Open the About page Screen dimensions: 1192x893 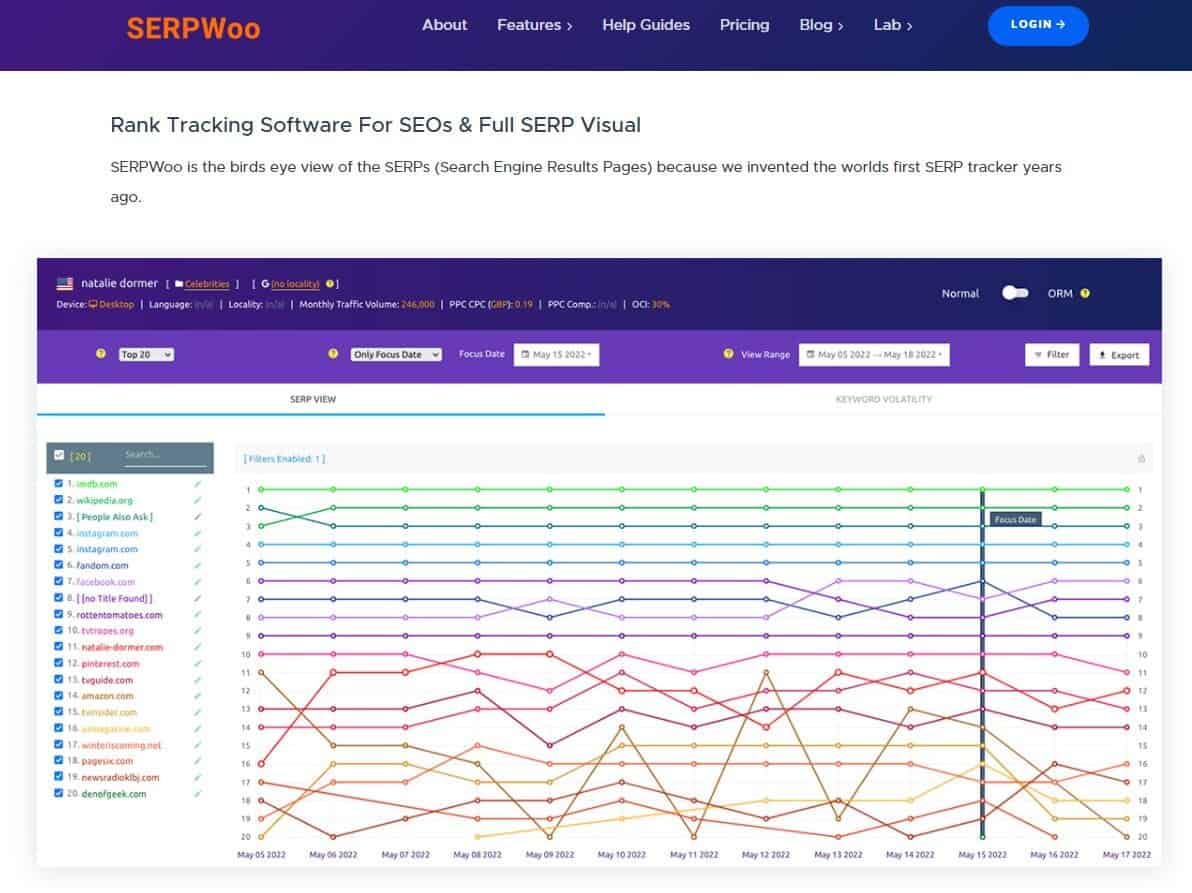[445, 25]
